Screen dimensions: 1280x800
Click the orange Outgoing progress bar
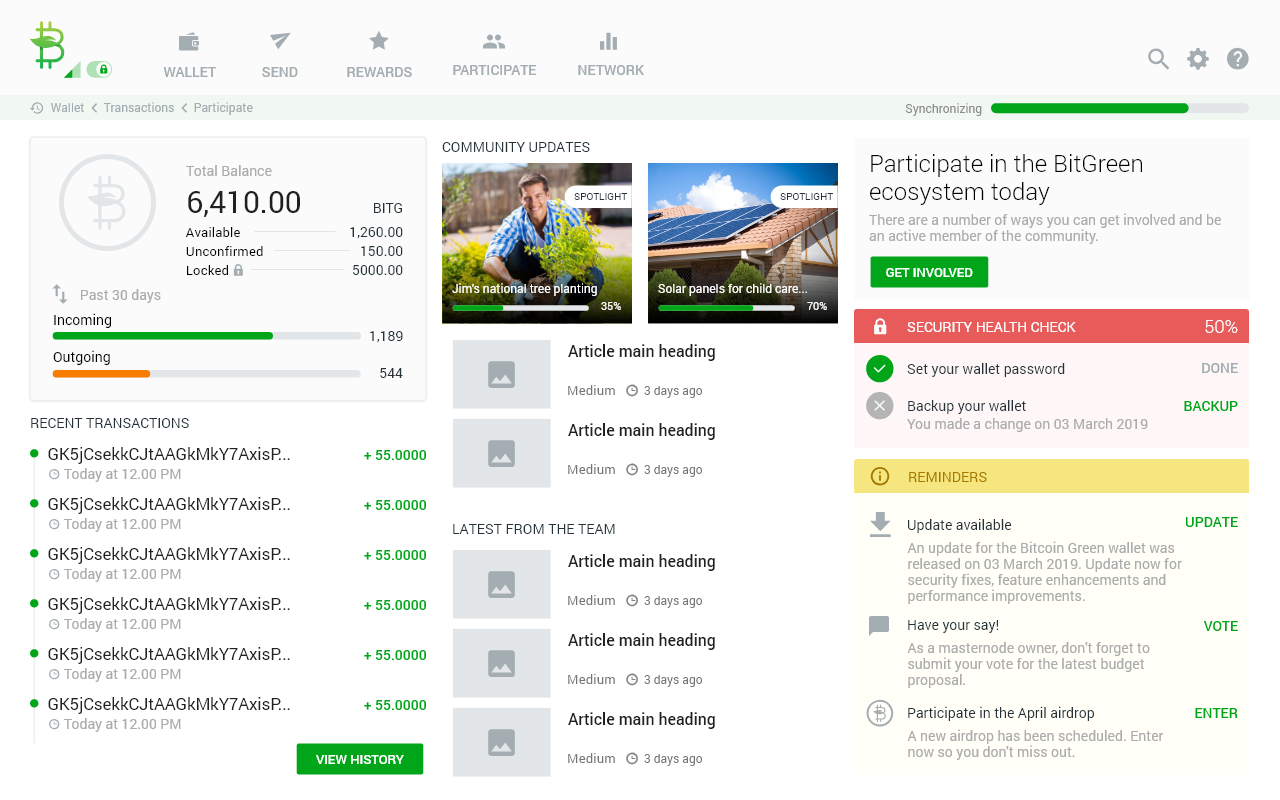207,373
